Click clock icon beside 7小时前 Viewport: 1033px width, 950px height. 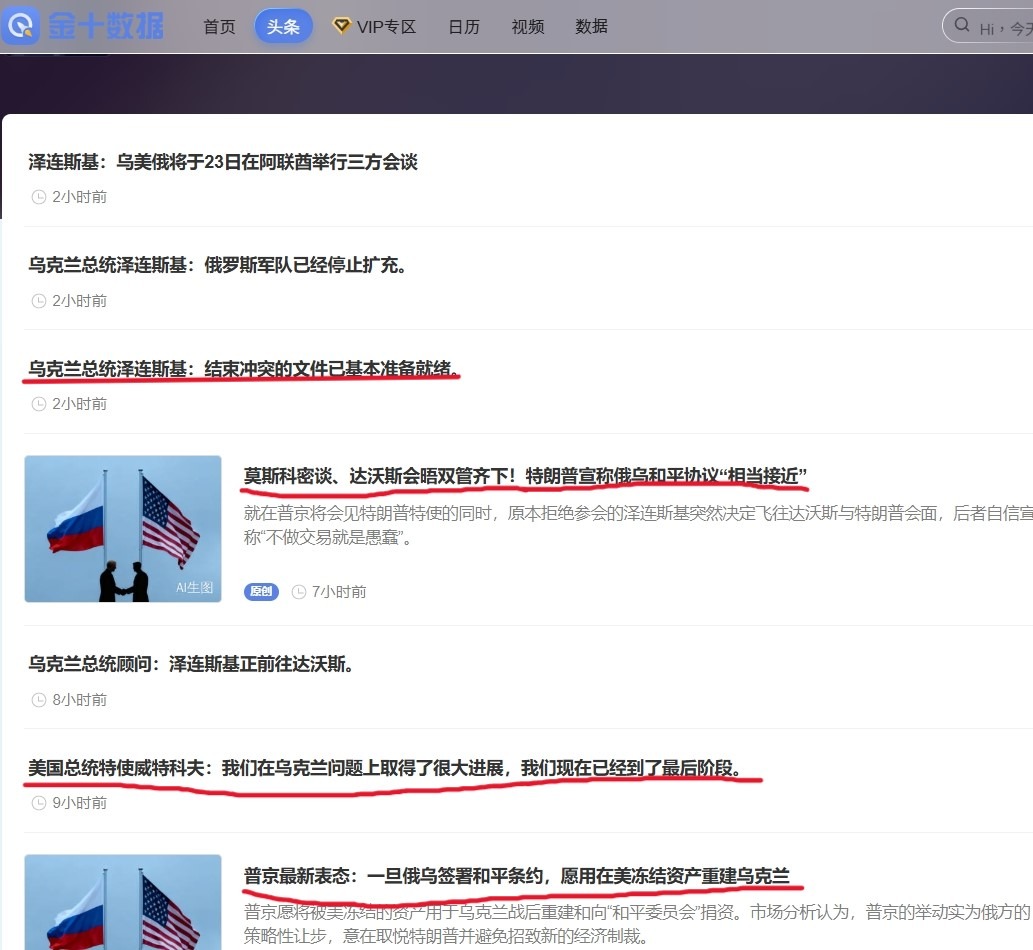299,592
